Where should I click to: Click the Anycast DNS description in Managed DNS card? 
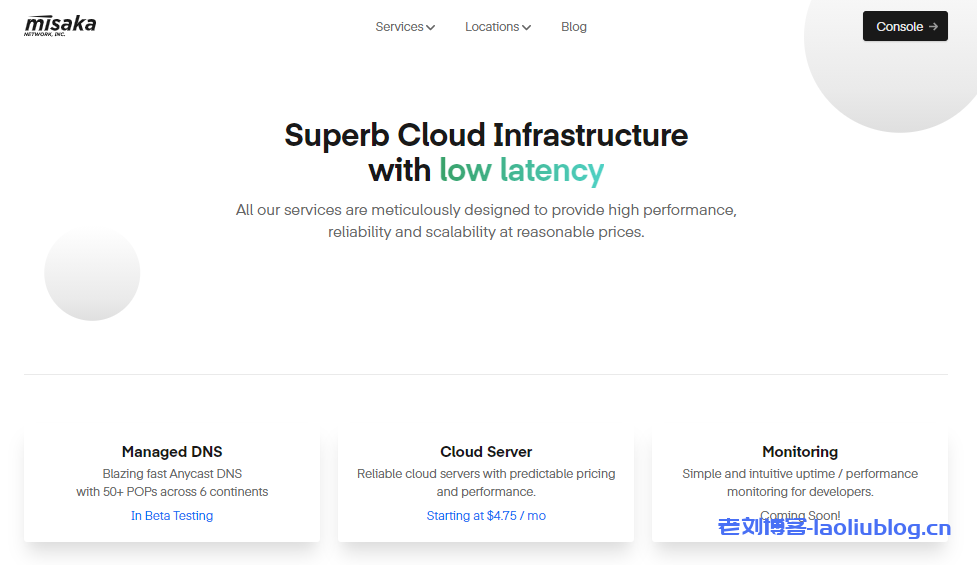click(172, 483)
